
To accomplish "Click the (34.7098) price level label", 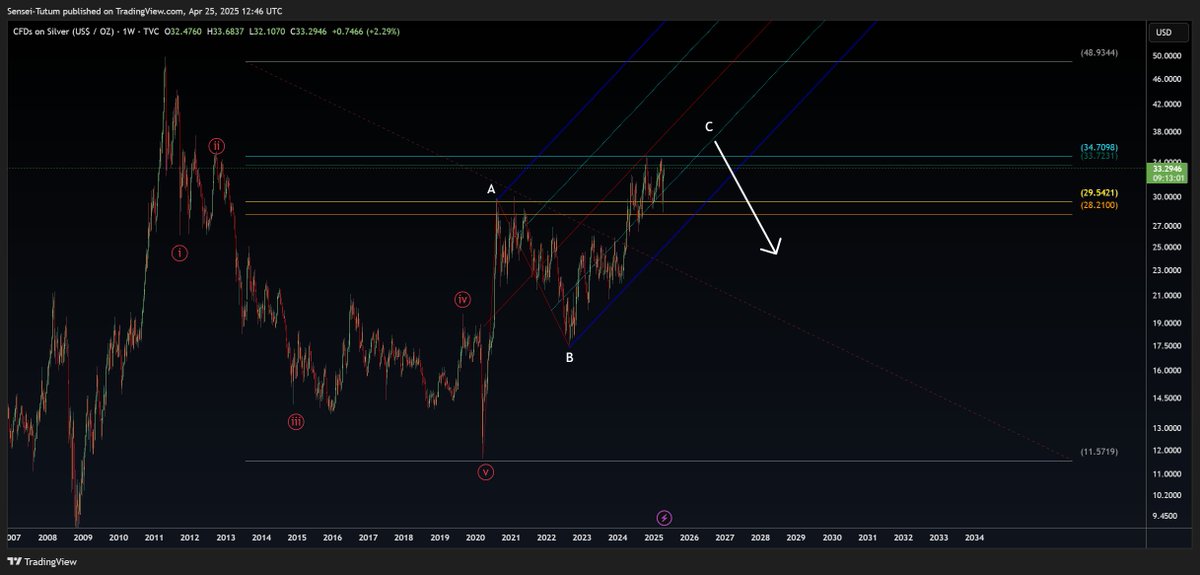I will [1098, 147].
